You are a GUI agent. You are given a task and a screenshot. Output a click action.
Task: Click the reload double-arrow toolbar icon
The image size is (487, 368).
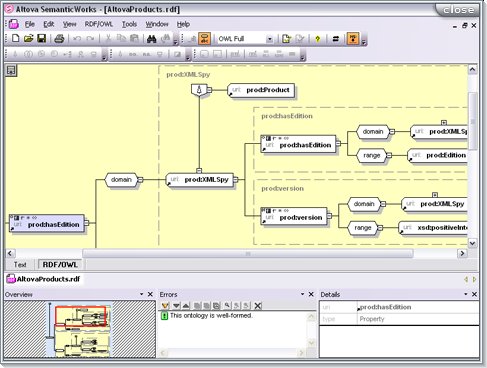pyautogui.click(x=335, y=39)
